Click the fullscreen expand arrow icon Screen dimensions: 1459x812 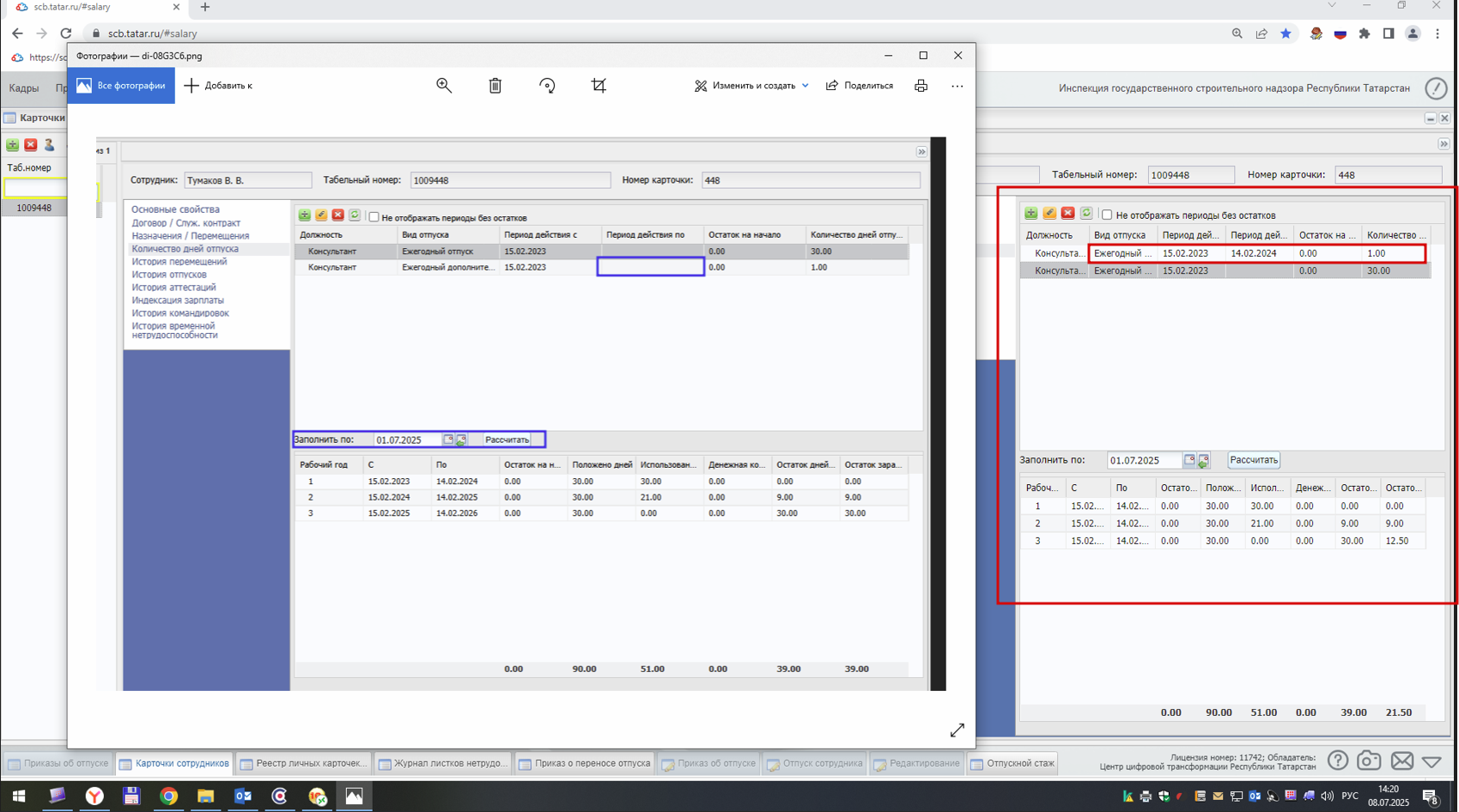point(957,730)
